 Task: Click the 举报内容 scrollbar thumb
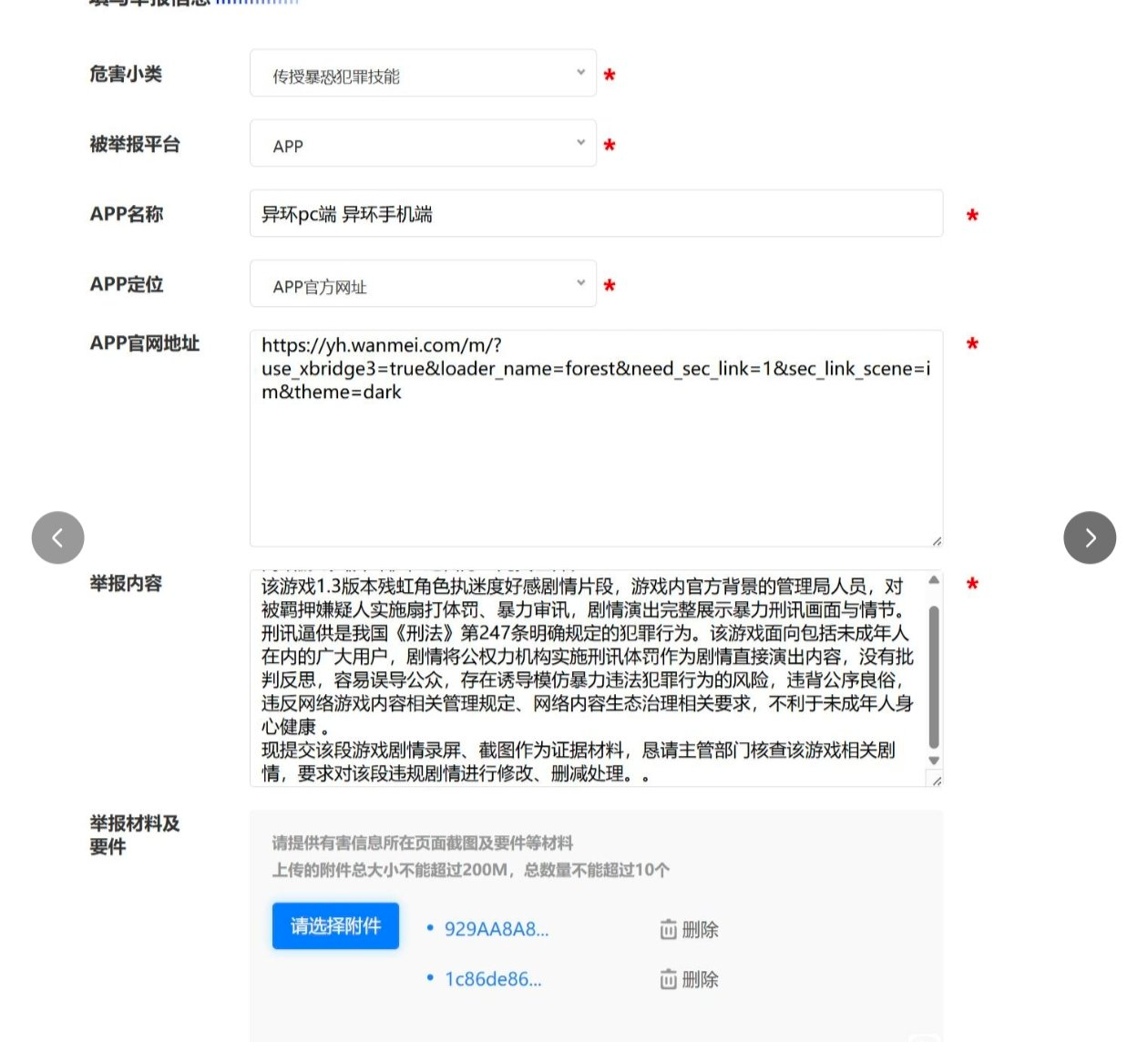click(x=934, y=677)
